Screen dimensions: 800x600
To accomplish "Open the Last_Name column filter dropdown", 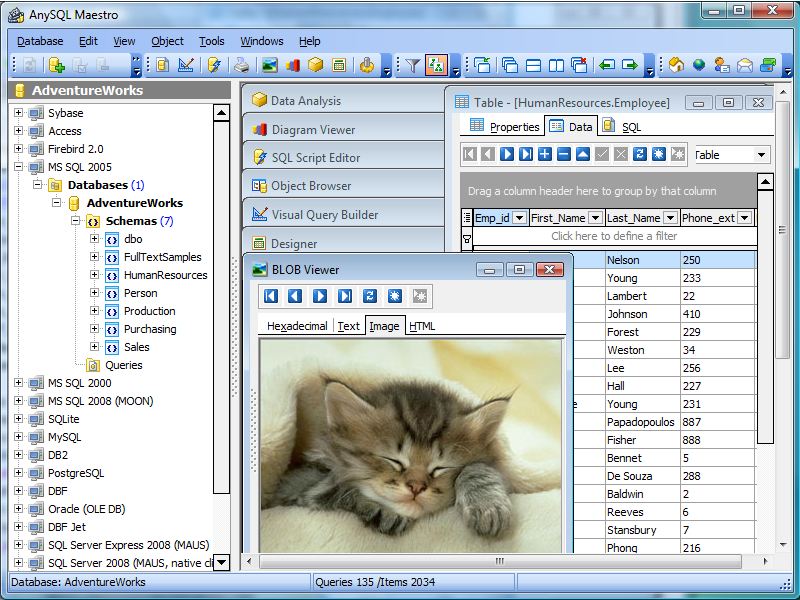I will click(x=671, y=218).
